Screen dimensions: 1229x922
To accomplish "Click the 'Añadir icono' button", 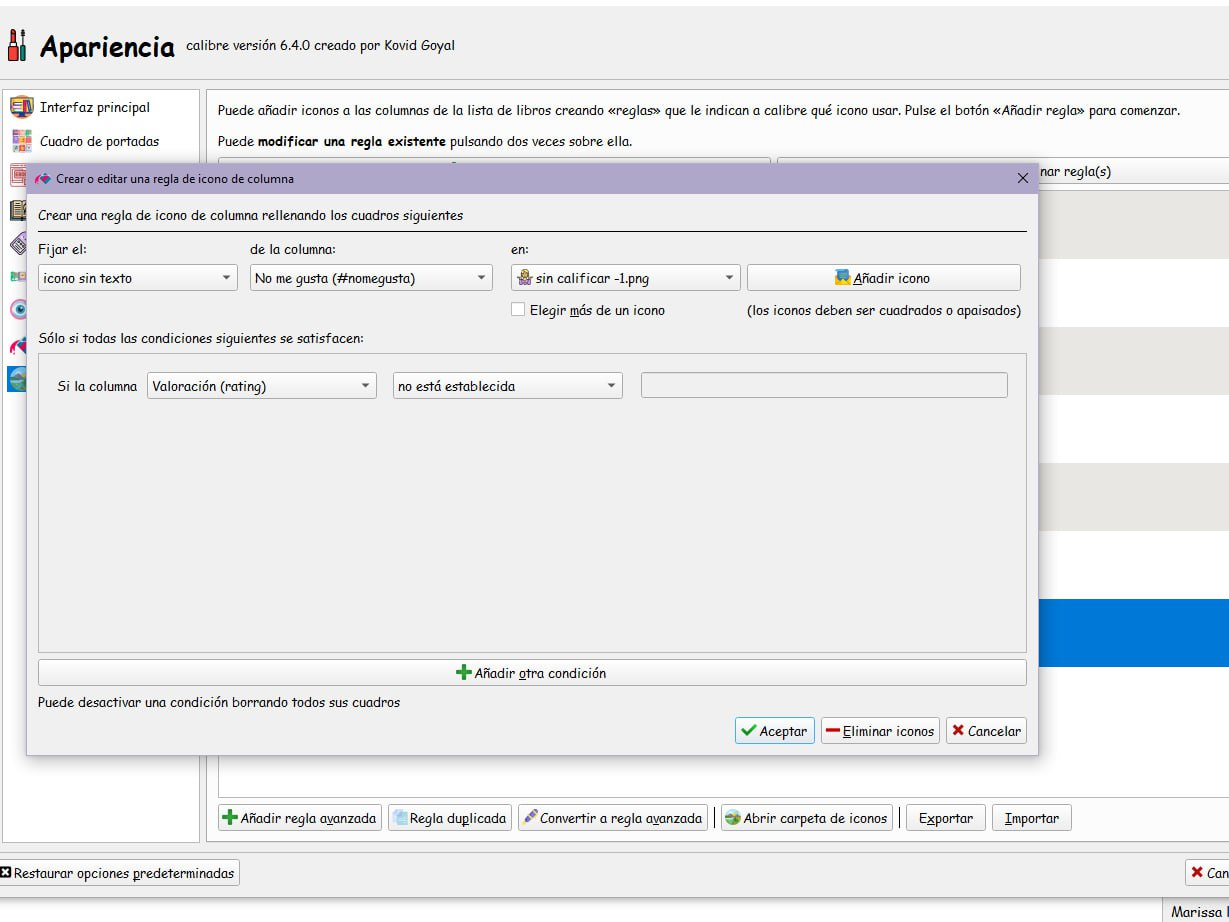I will [884, 278].
